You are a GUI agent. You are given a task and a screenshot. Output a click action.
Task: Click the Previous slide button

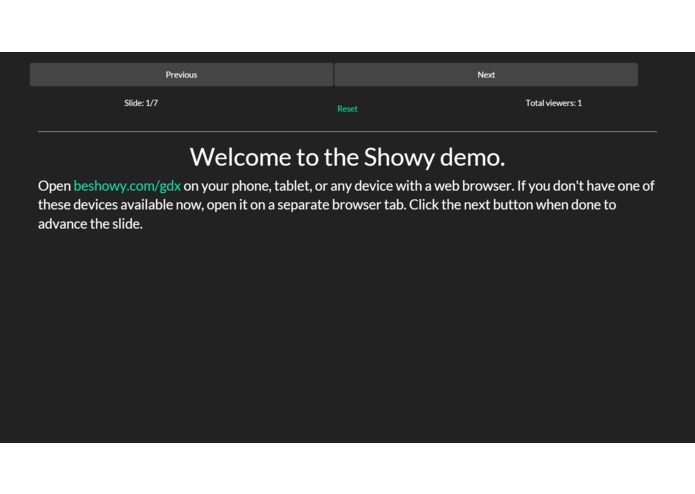click(x=181, y=74)
